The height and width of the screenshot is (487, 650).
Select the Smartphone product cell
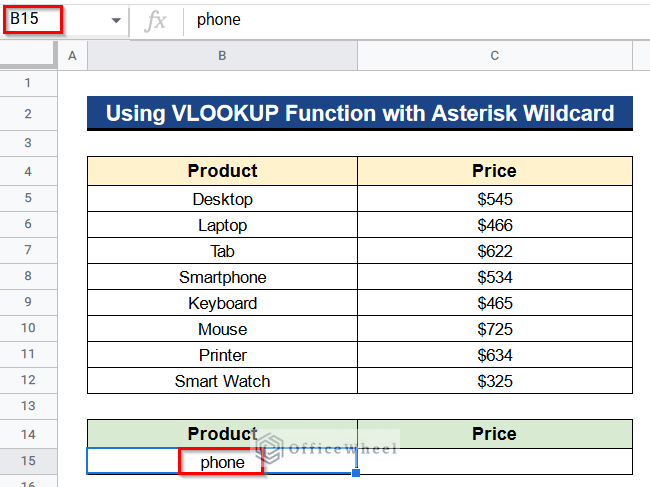[x=223, y=277]
